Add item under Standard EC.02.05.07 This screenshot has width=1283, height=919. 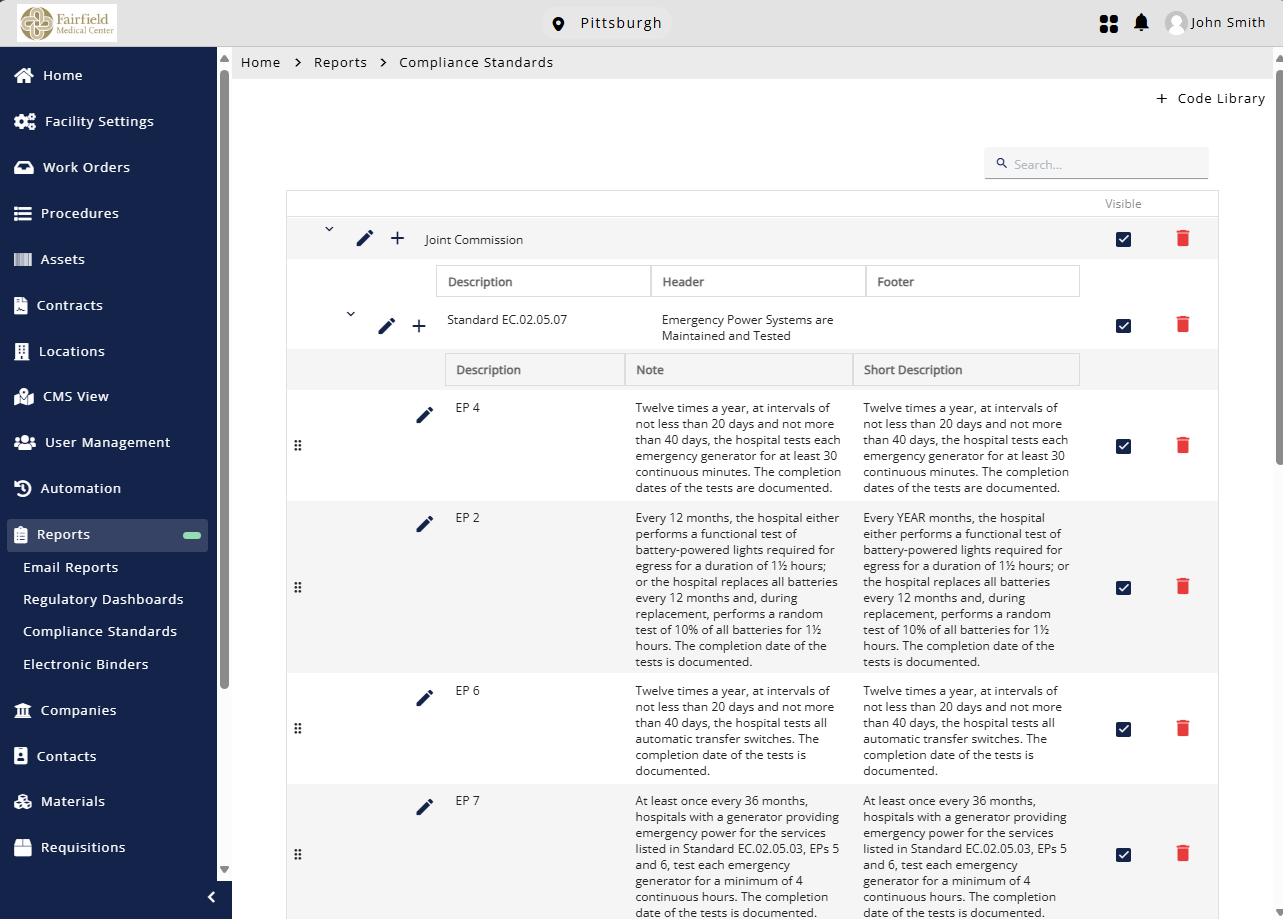tap(419, 326)
